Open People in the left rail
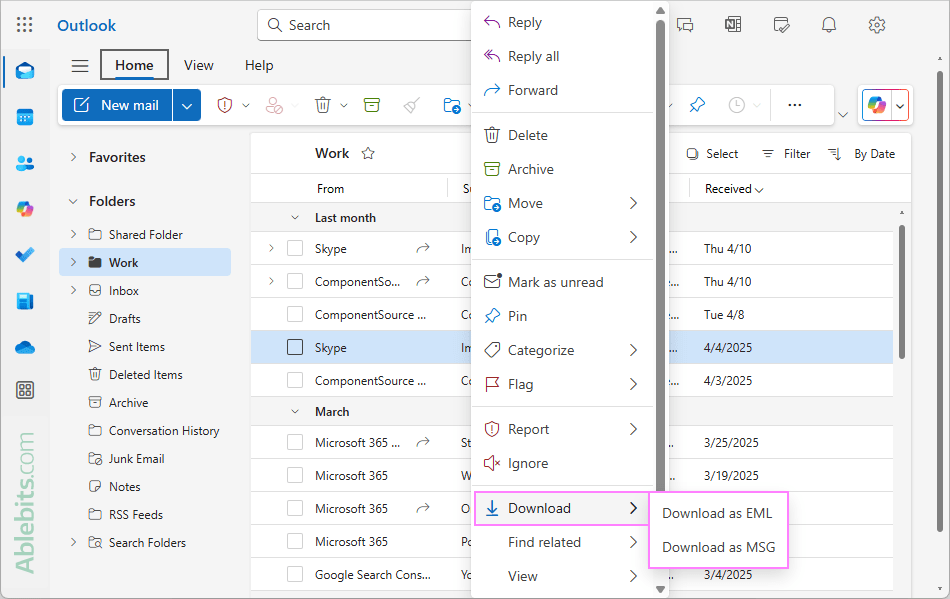 (x=25, y=163)
